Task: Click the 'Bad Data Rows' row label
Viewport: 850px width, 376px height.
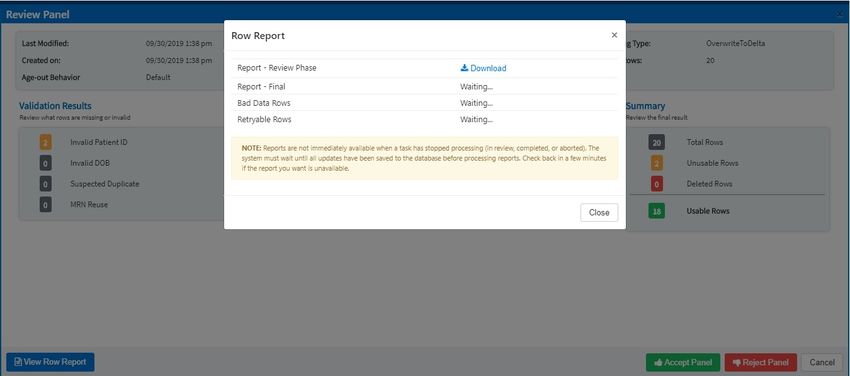Action: click(x=263, y=103)
